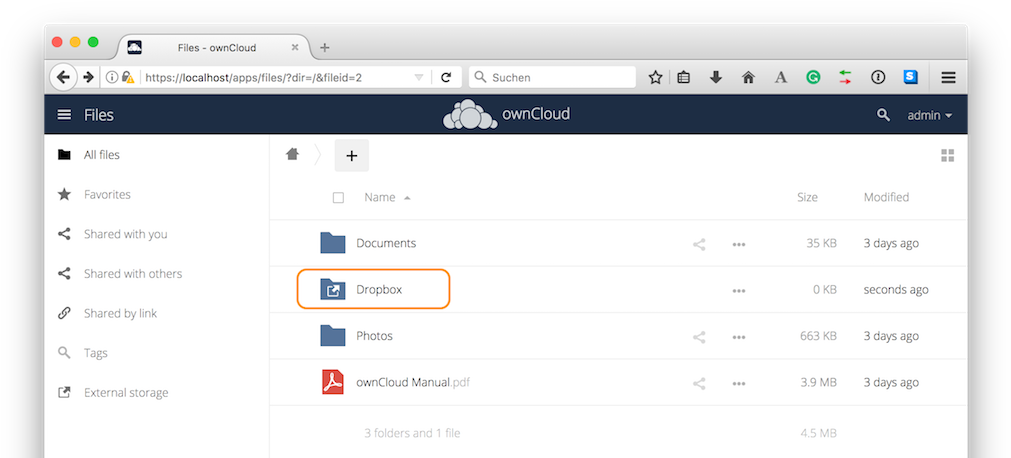
Task: Sort by Modified column header
Action: pos(887,197)
